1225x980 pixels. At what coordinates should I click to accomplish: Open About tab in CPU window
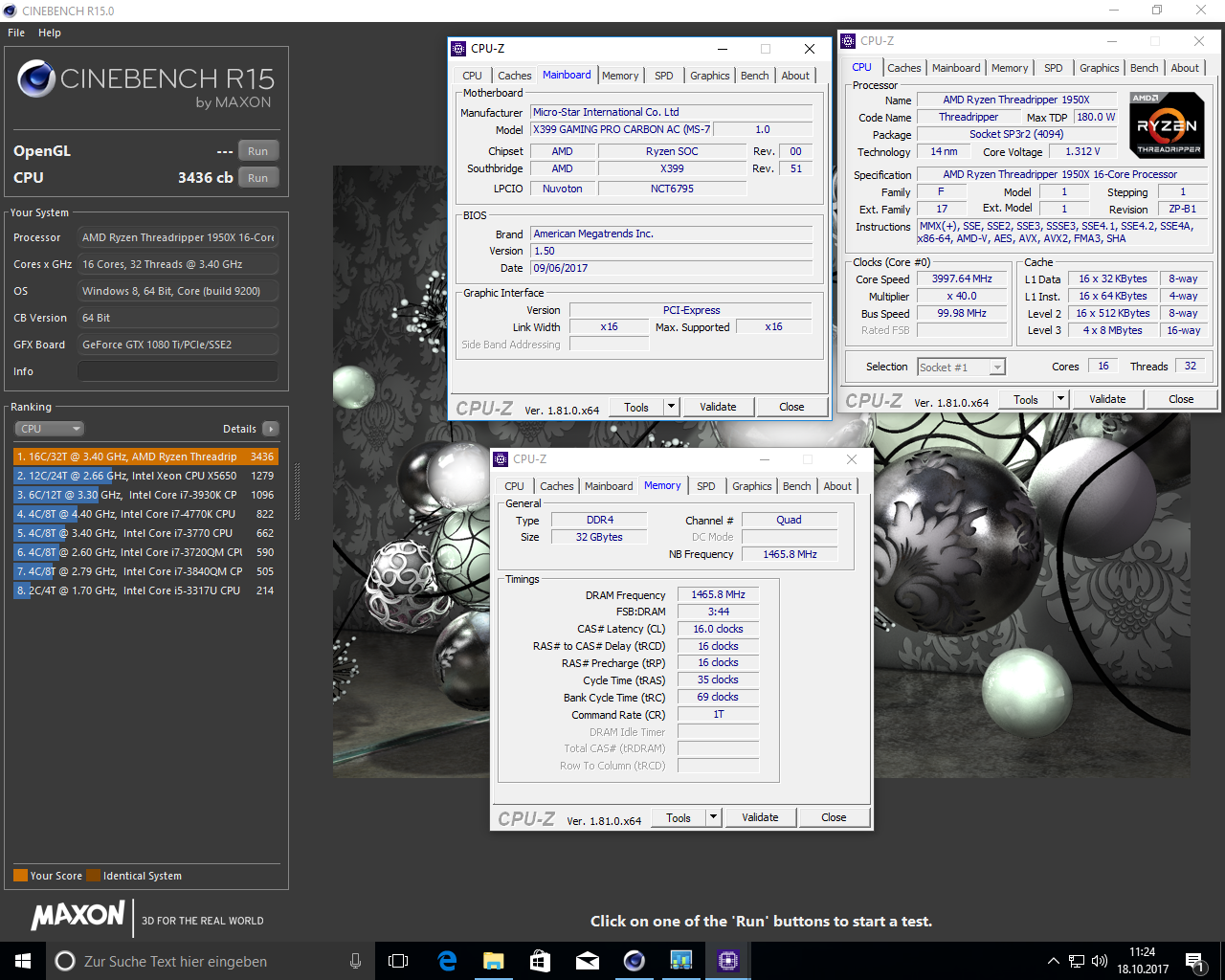coord(1185,68)
